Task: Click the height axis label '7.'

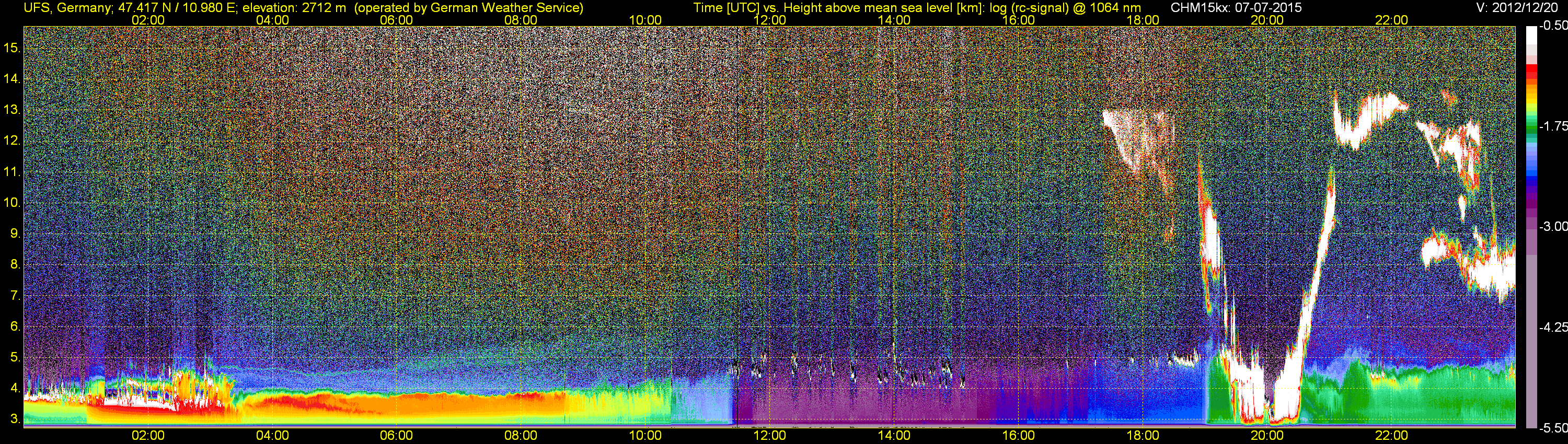Action: point(15,296)
